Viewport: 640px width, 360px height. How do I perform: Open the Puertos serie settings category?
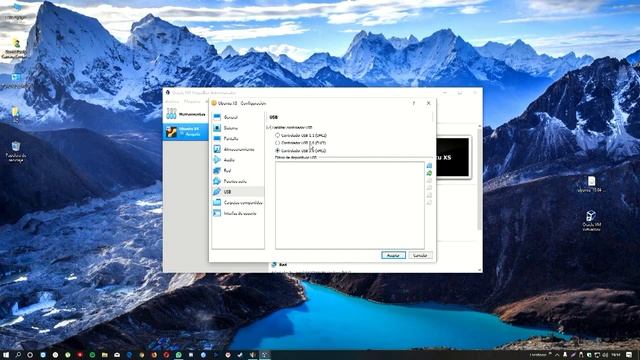coord(238,181)
